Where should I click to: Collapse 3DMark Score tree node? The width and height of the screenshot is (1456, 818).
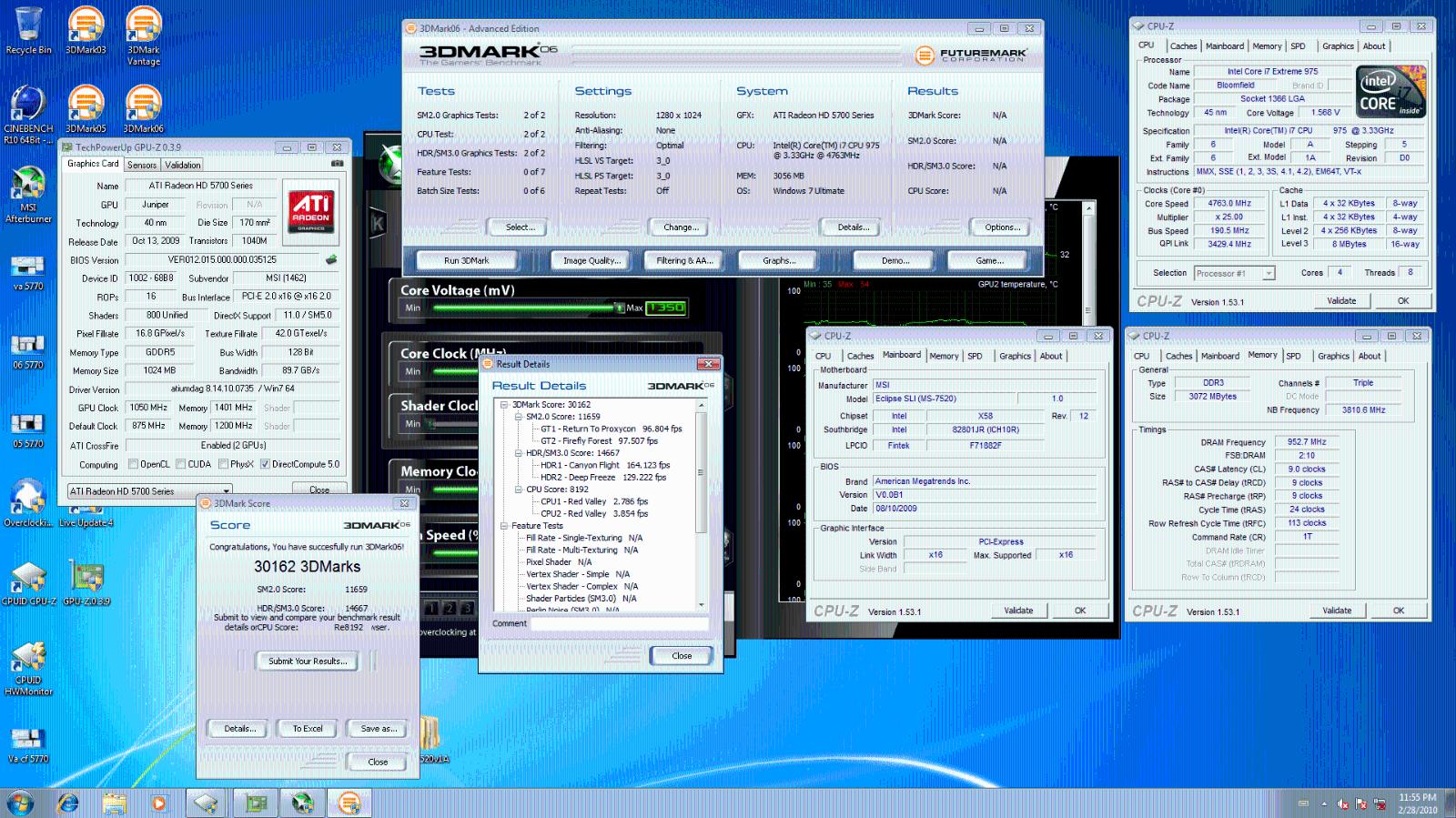[504, 405]
